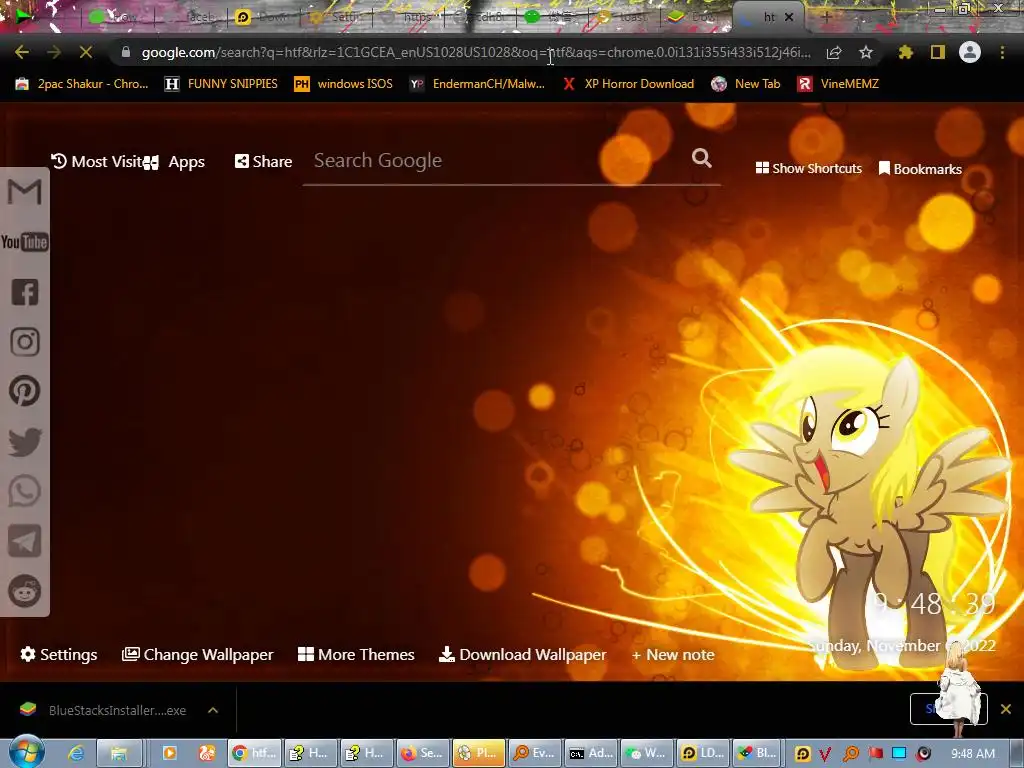Click the share page icon in address bar

(834, 52)
